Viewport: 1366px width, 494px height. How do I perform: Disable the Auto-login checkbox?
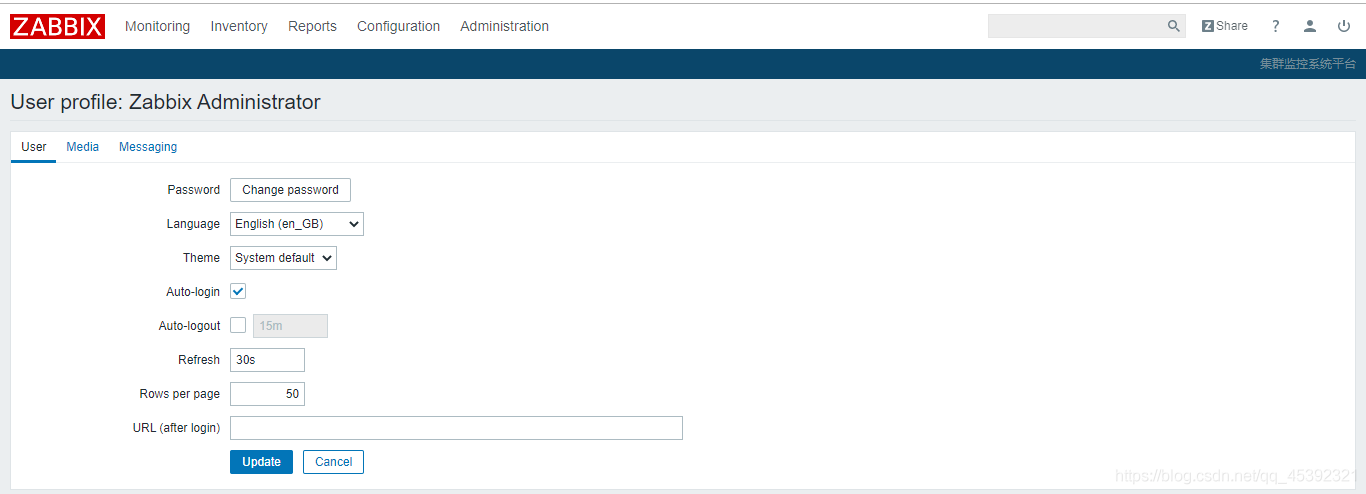coord(238,292)
